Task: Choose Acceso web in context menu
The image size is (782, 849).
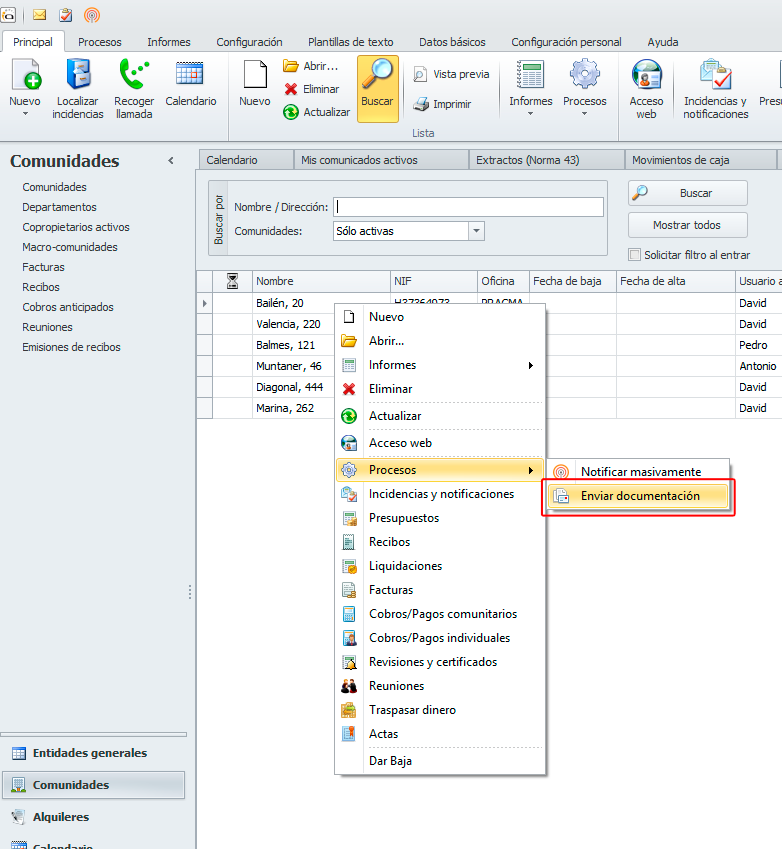Action: (440, 443)
